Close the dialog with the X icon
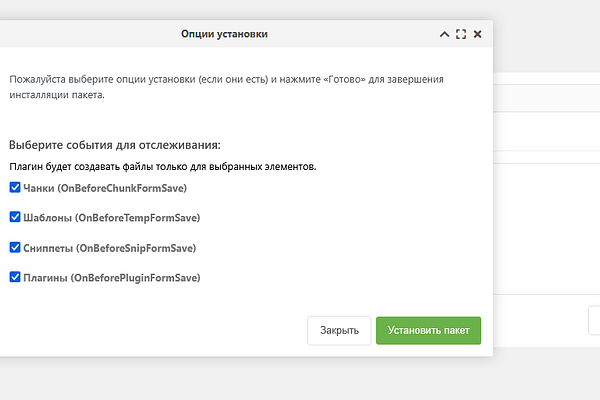Screen dimensions: 600x400 [x=478, y=34]
